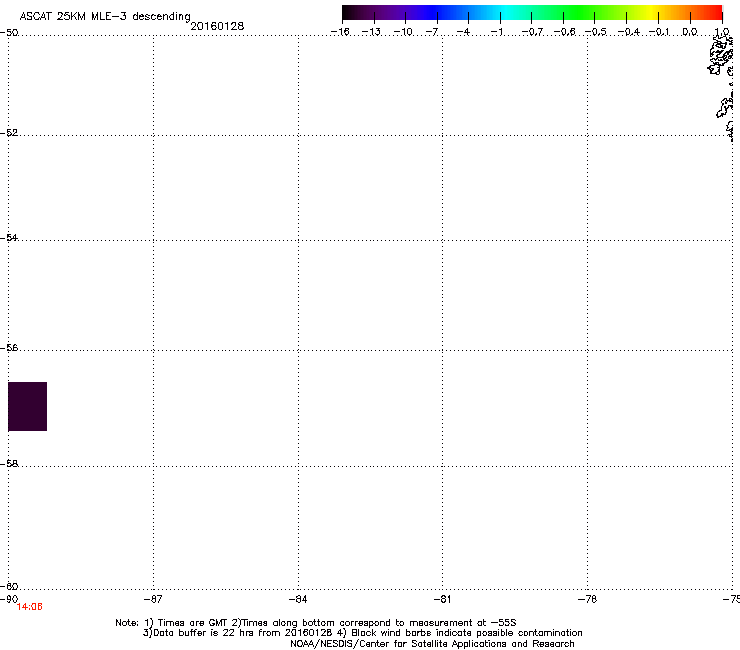This screenshot has height=650, width=740.
Task: Click the 0.0 color scale label
Action: click(x=690, y=32)
